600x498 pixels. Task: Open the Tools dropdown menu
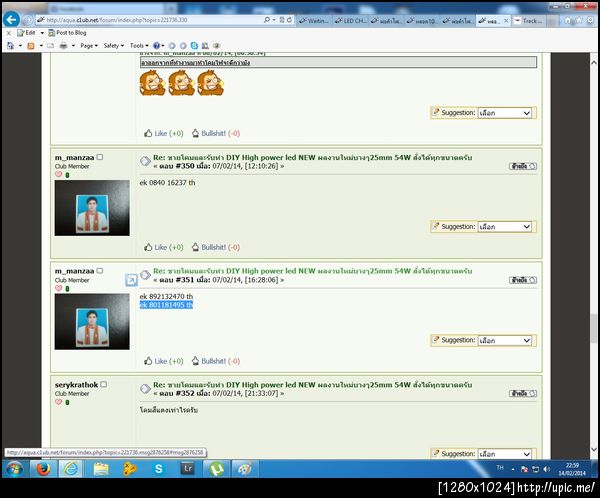[x=139, y=46]
